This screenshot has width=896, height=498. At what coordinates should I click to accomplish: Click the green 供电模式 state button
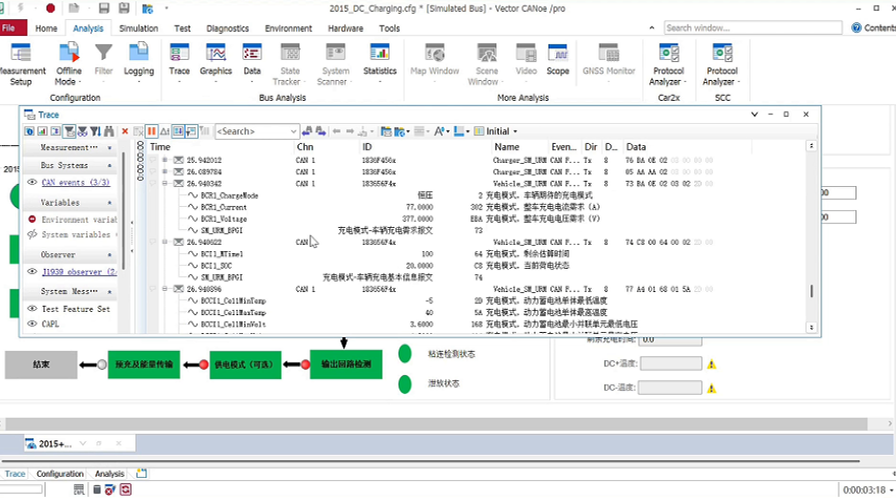coord(245,364)
